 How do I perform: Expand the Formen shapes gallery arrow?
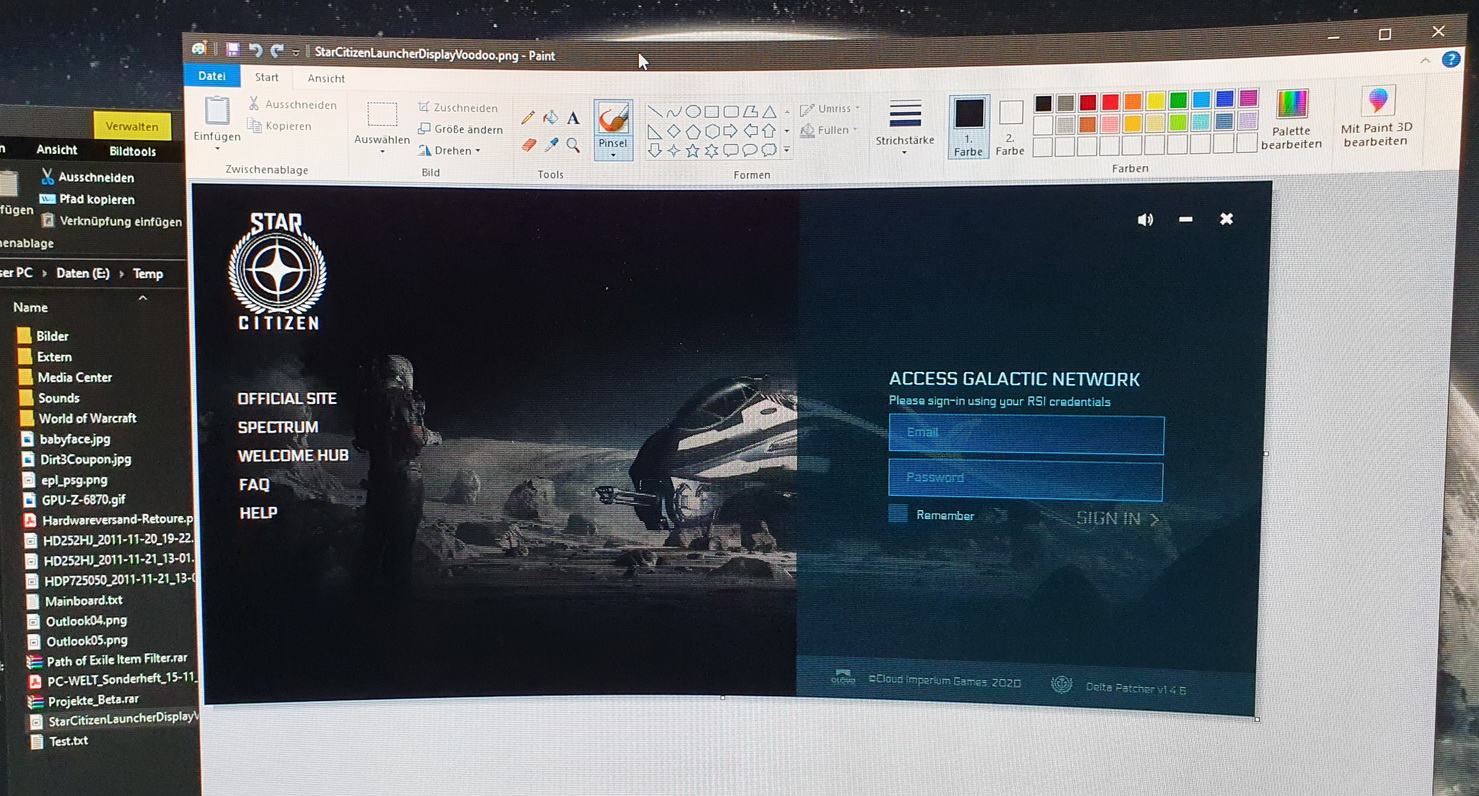[786, 151]
